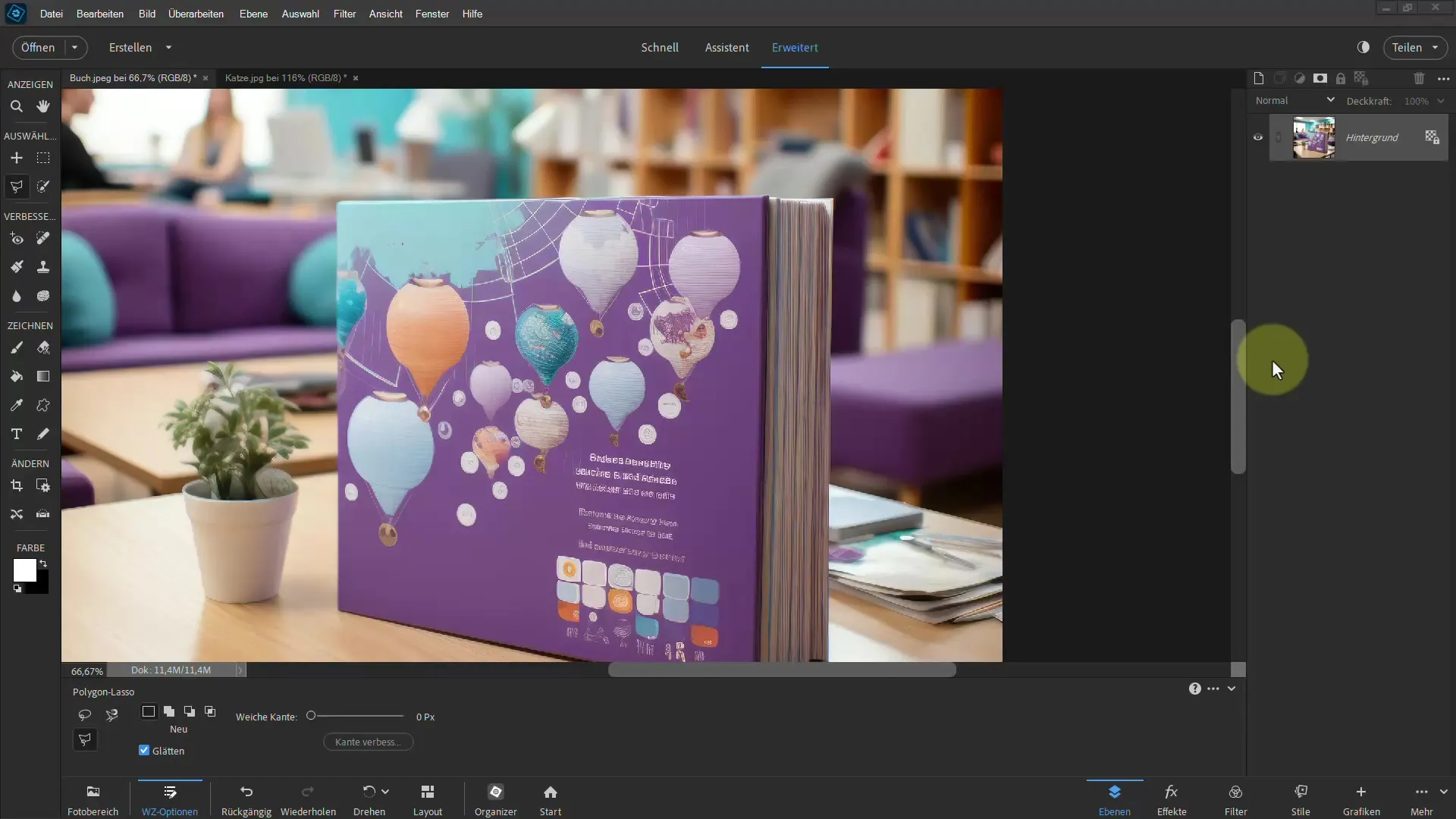The width and height of the screenshot is (1456, 819).
Task: Select the Blur droplet tool
Action: pos(16,296)
